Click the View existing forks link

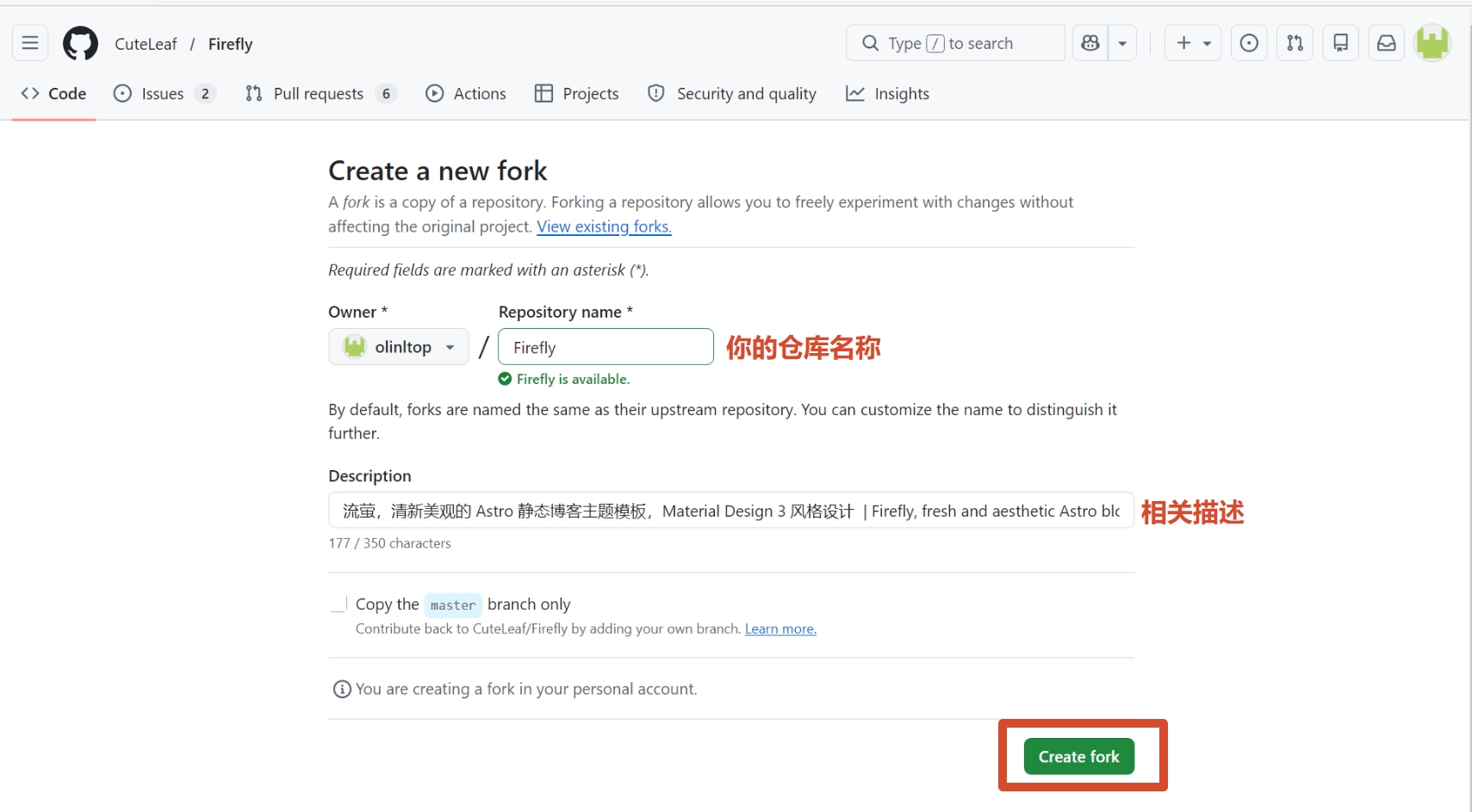[x=604, y=226]
